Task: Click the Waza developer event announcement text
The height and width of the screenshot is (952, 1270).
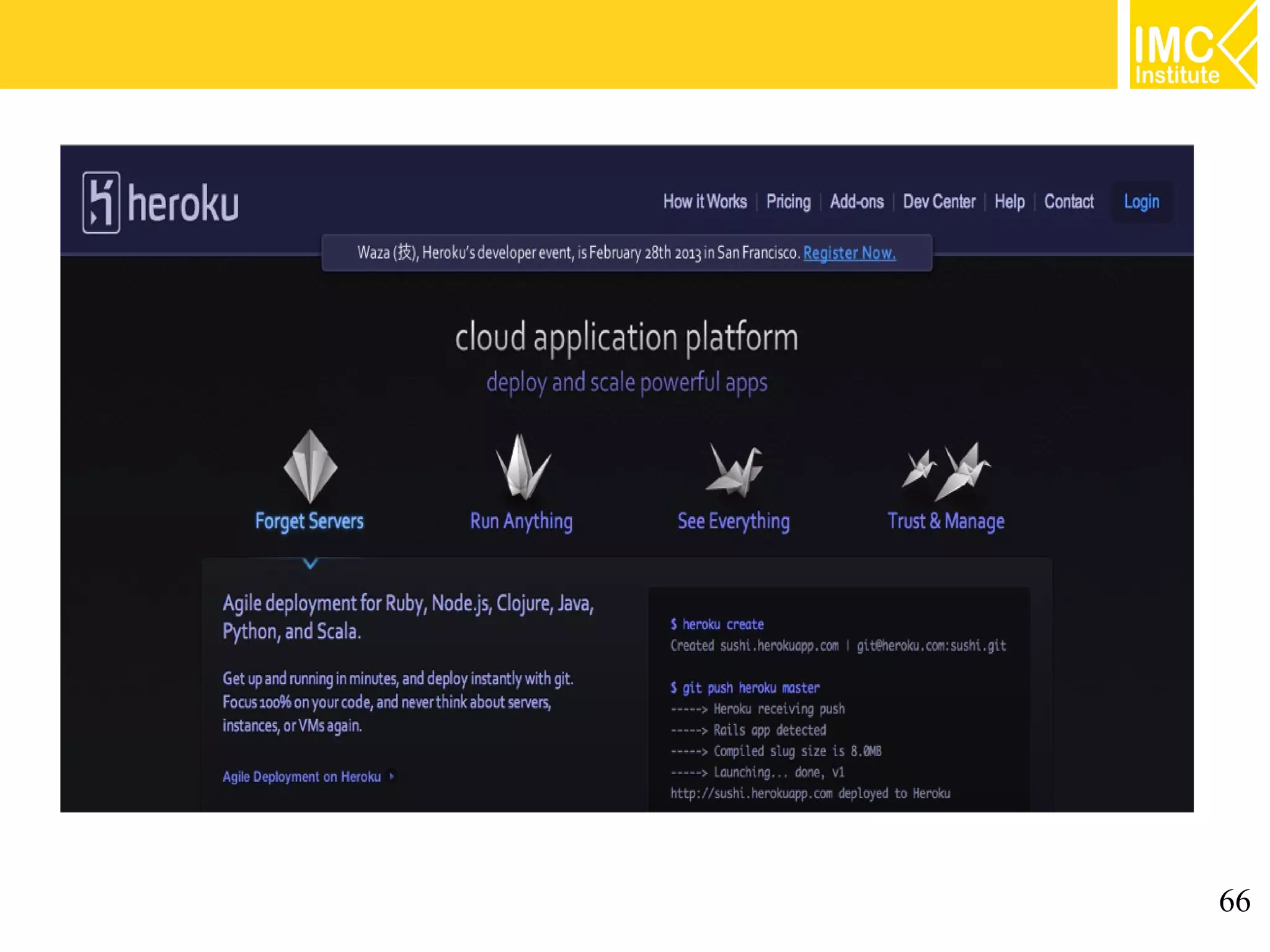Action: point(578,253)
